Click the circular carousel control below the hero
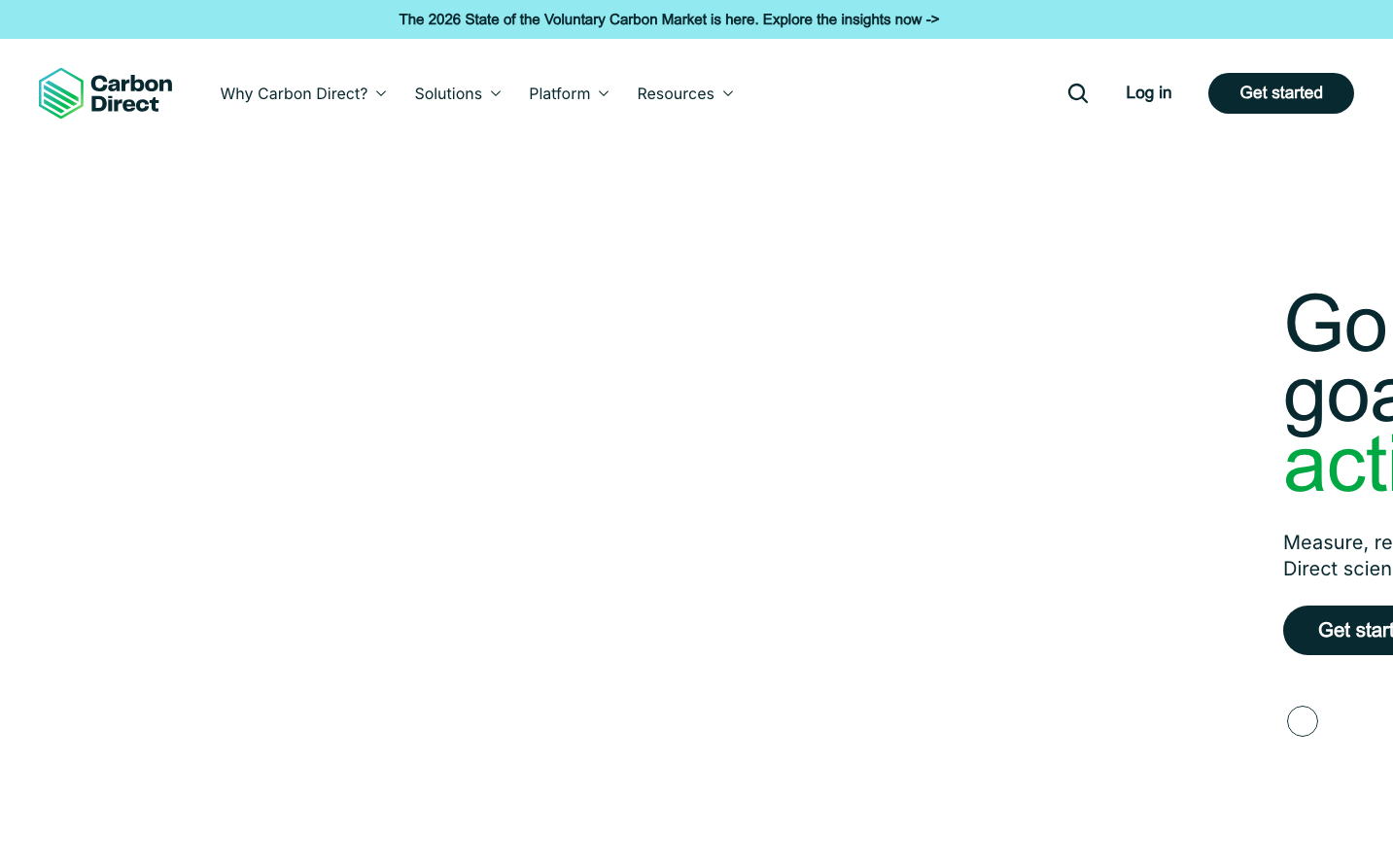This screenshot has width=1393, height=868. pyautogui.click(x=1302, y=721)
